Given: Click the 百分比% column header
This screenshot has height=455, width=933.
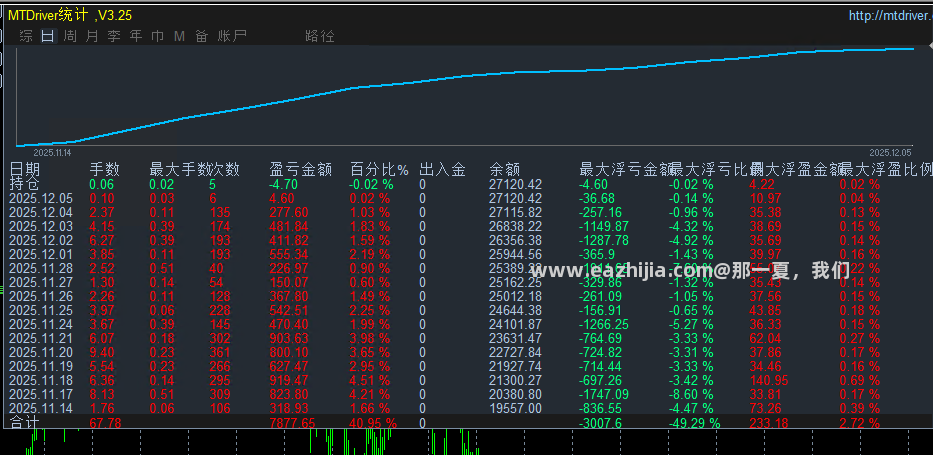Looking at the screenshot, I should pyautogui.click(x=380, y=170).
